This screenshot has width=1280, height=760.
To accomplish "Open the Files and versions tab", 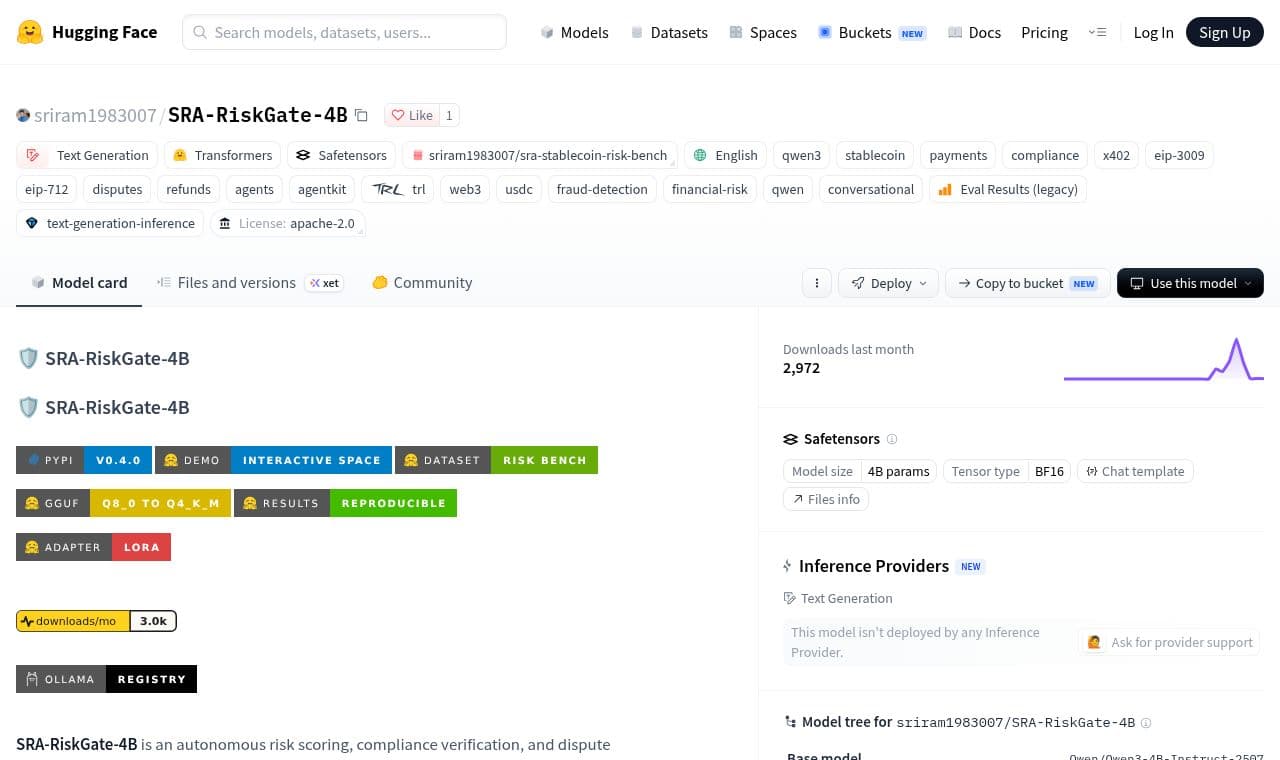I will (x=248, y=283).
